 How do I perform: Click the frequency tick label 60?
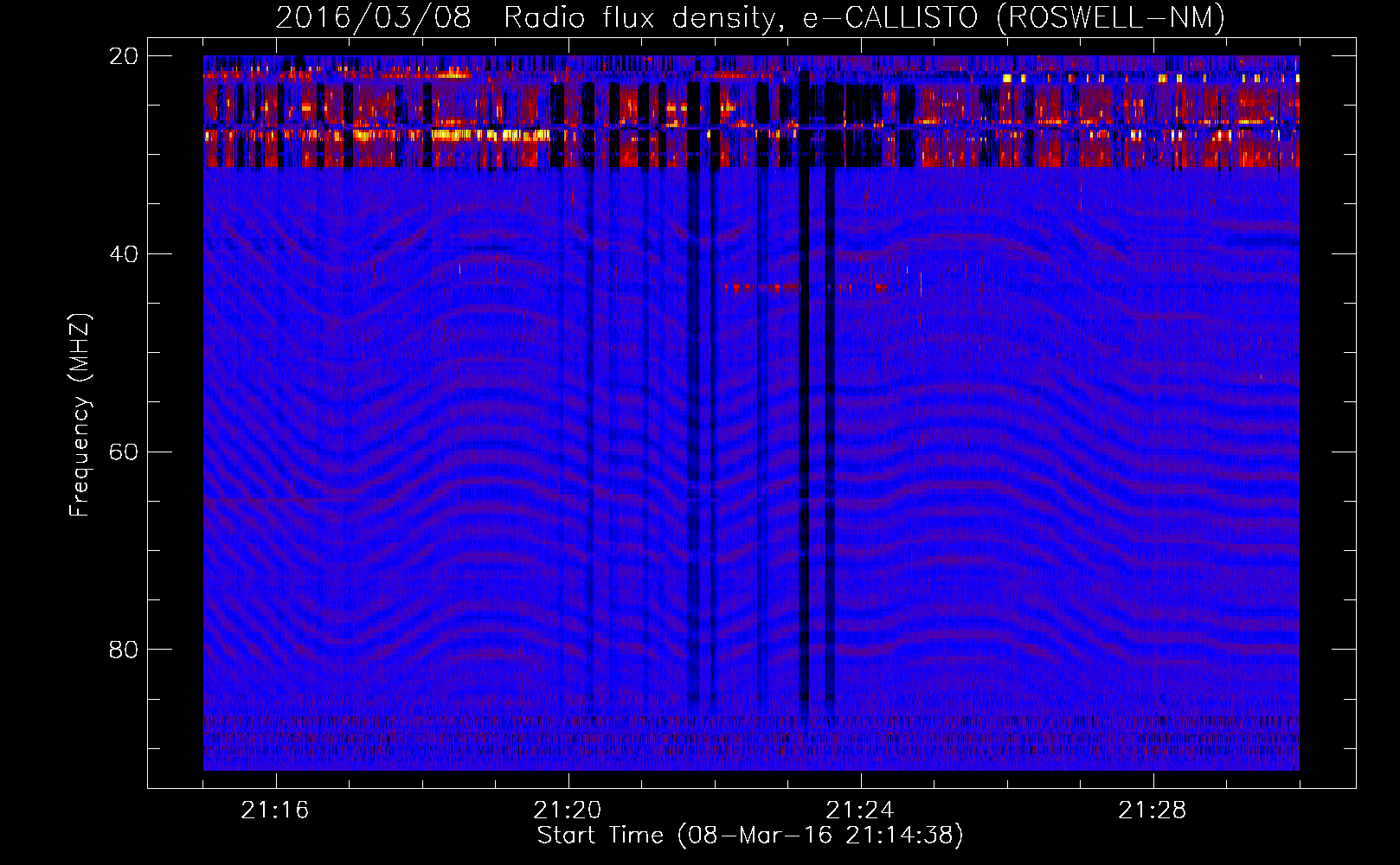click(124, 452)
